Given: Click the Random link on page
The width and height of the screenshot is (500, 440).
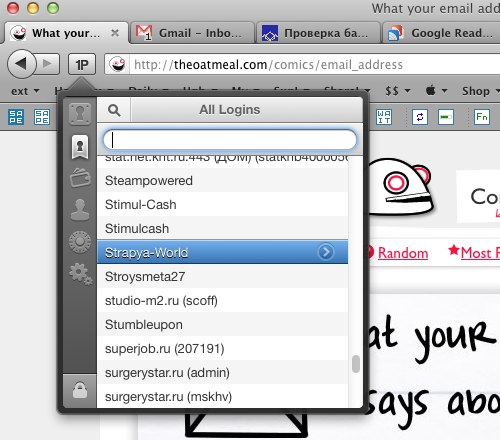Looking at the screenshot, I should click(x=403, y=253).
